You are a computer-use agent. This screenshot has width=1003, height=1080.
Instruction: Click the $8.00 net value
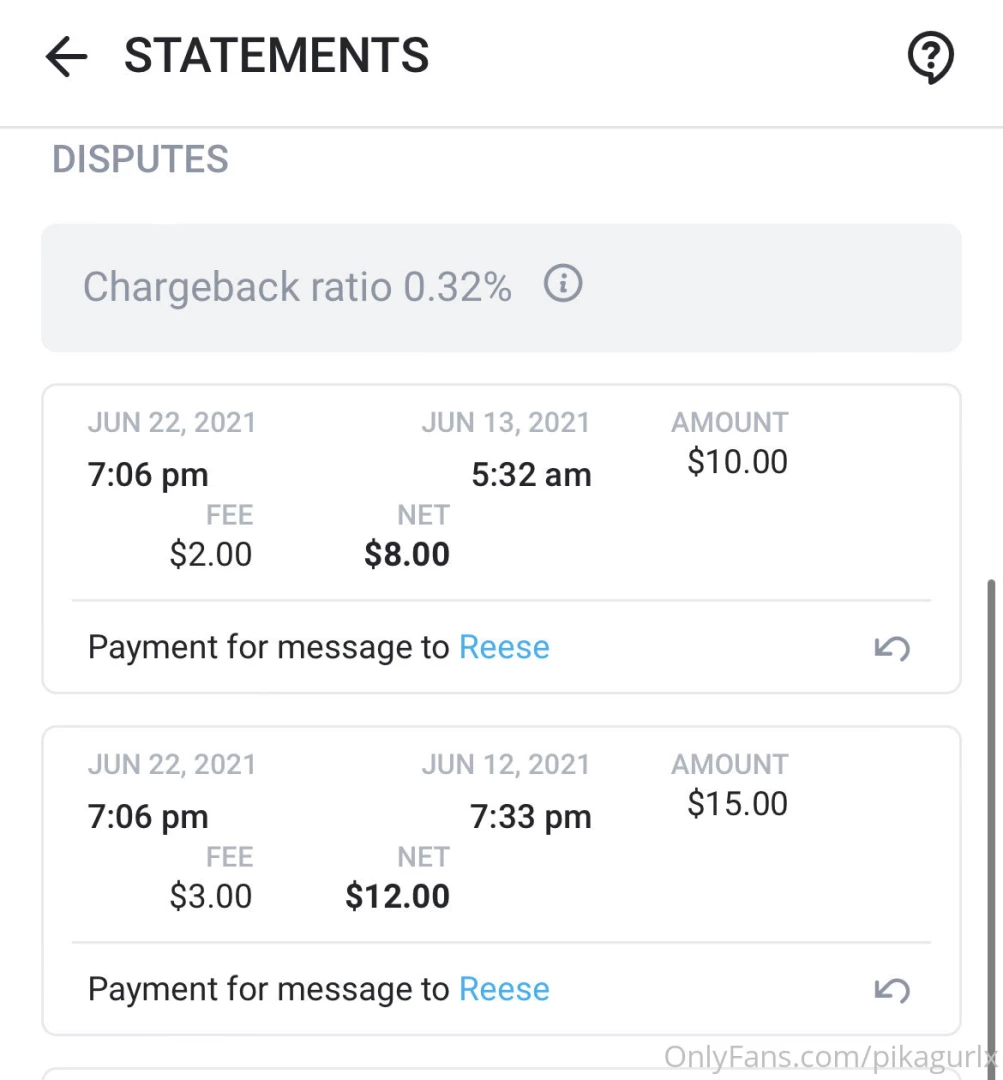(x=407, y=554)
